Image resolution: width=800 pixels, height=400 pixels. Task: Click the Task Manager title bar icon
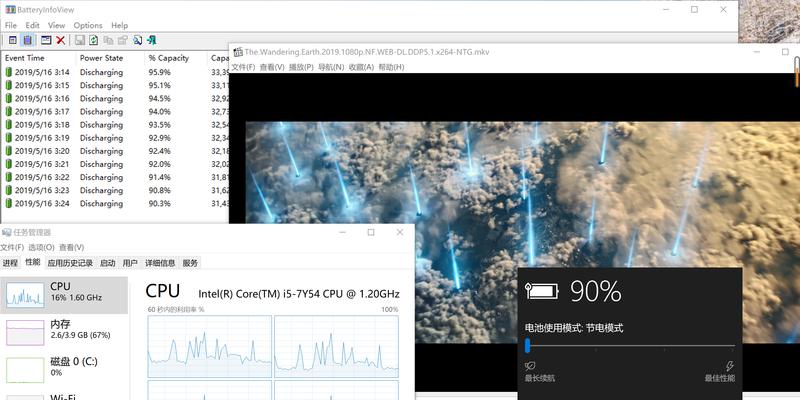(6, 232)
